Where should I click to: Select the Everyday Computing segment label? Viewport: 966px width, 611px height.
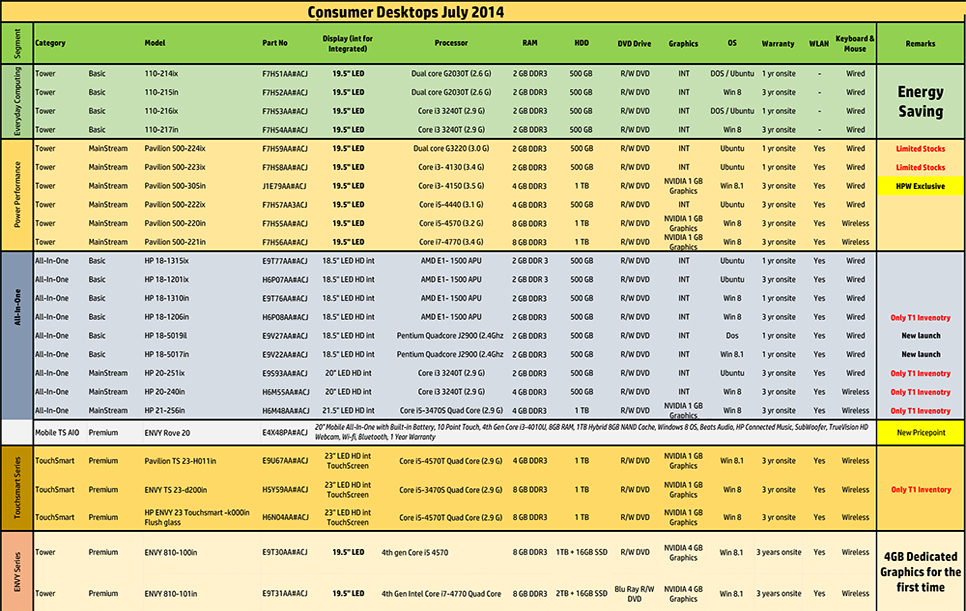pyautogui.click(x=17, y=102)
